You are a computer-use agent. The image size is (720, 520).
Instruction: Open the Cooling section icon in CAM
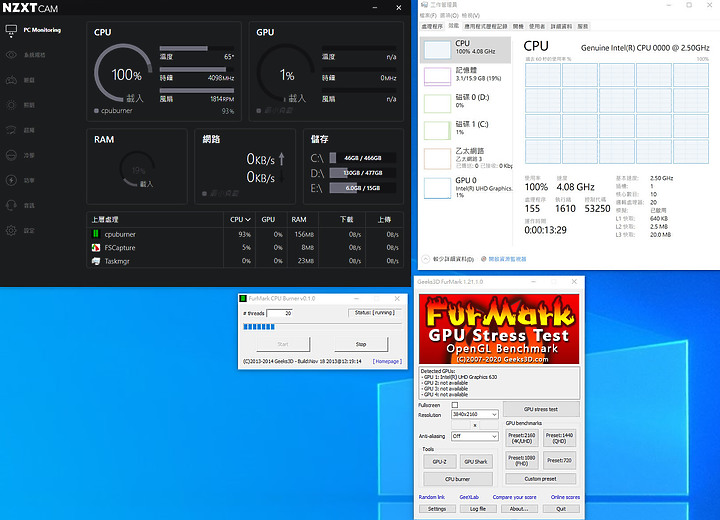pyautogui.click(x=11, y=155)
